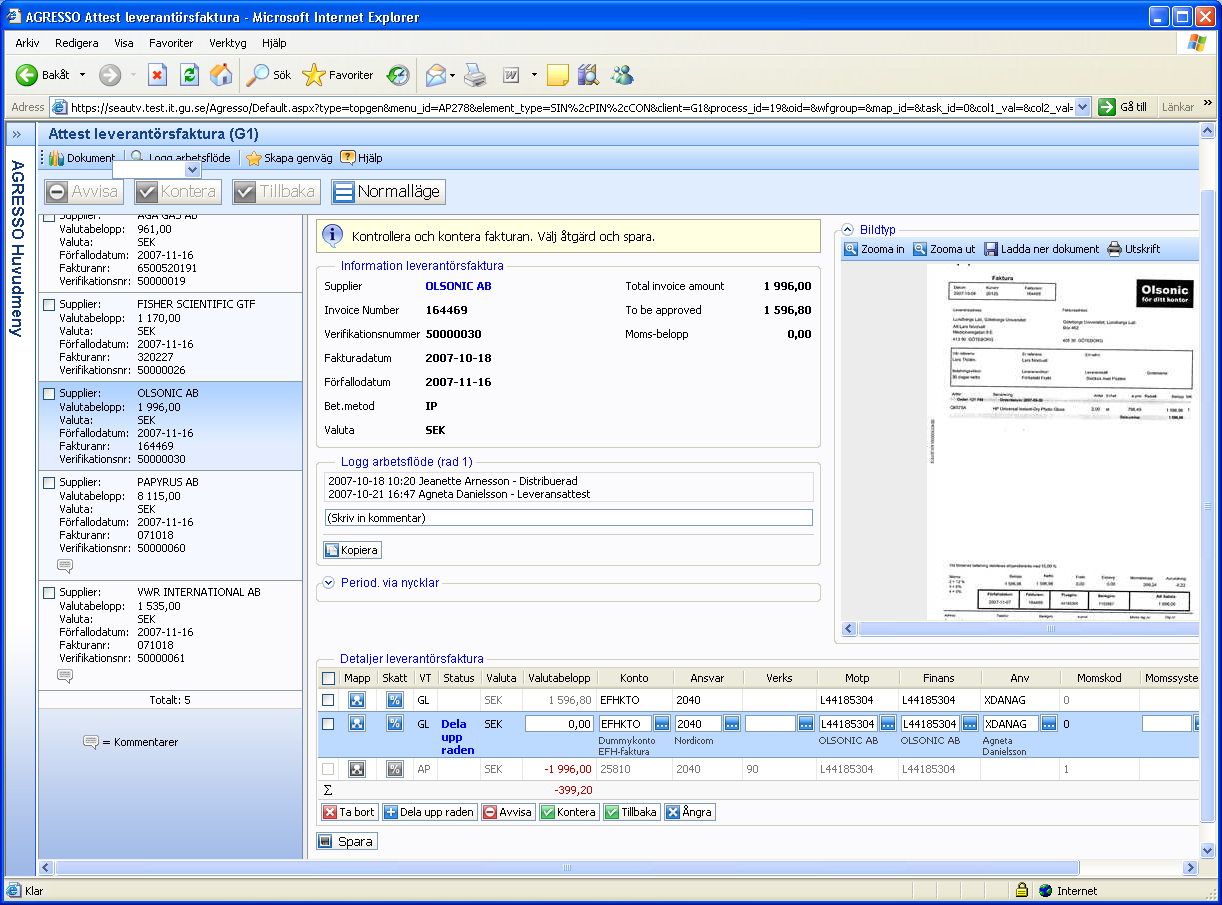Click the Mapp icon in the 0,00 row
1222x905 pixels.
[356, 724]
